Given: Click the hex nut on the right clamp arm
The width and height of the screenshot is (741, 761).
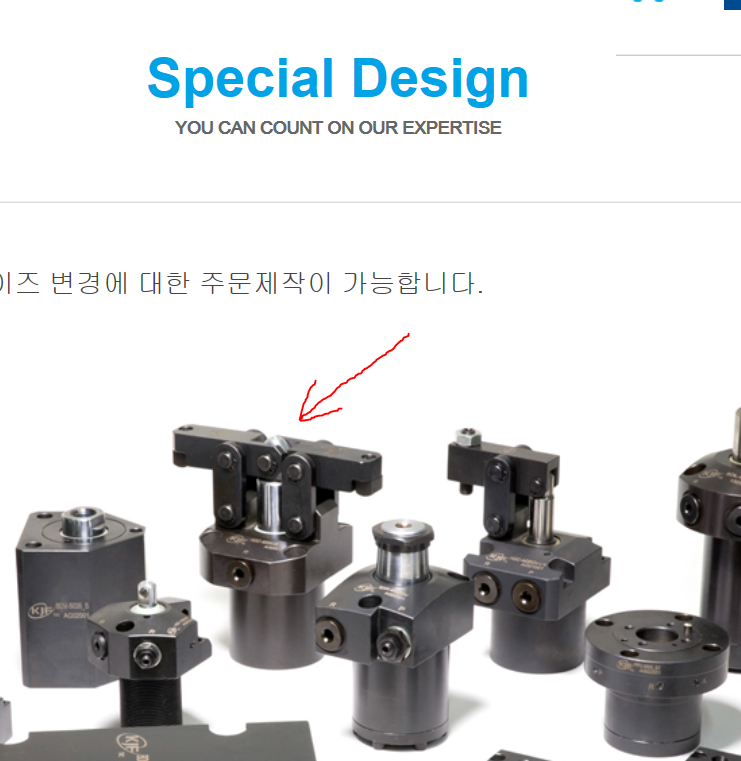Looking at the screenshot, I should (468, 437).
